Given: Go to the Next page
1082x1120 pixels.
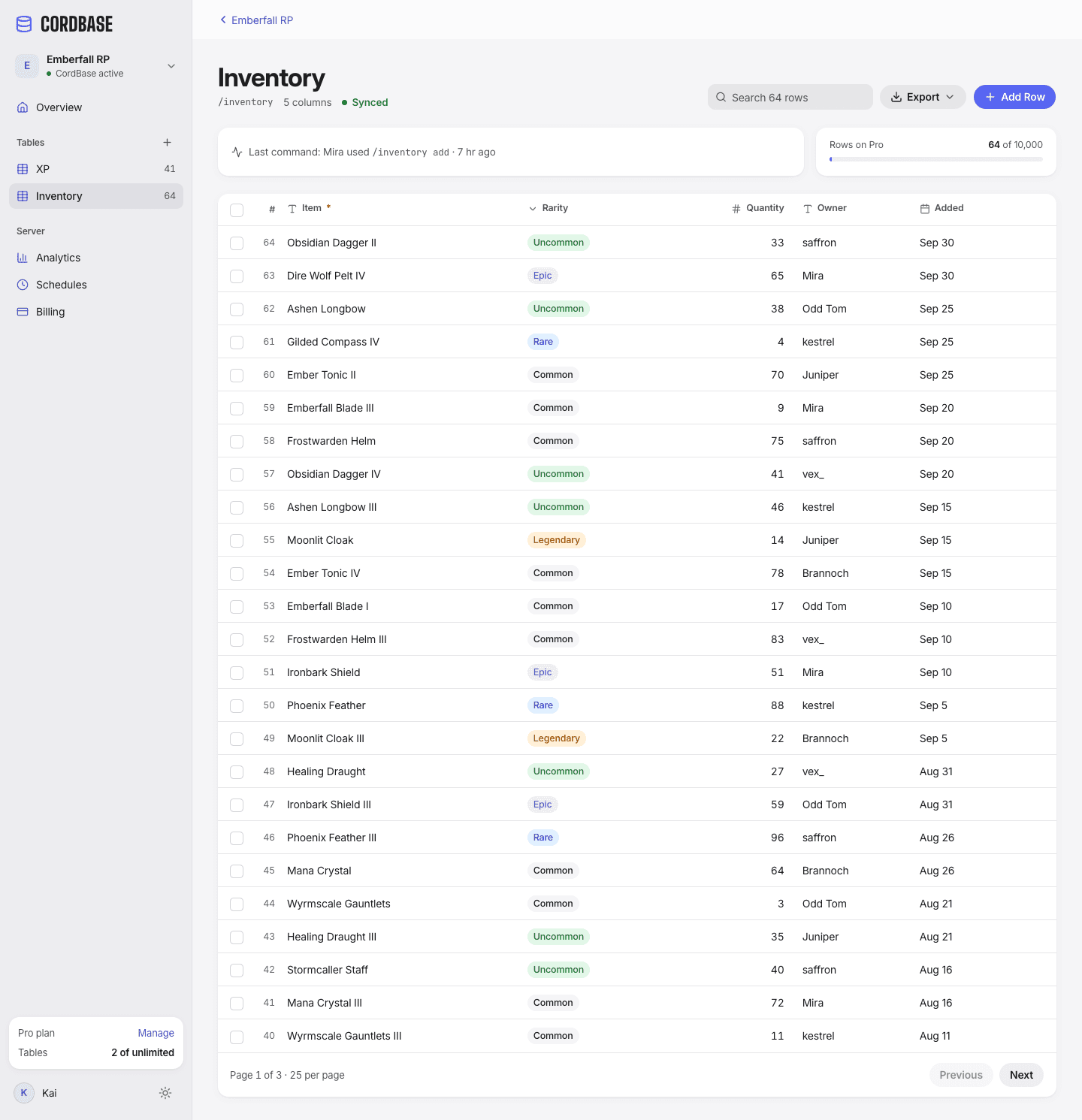Looking at the screenshot, I should click(x=1021, y=1075).
